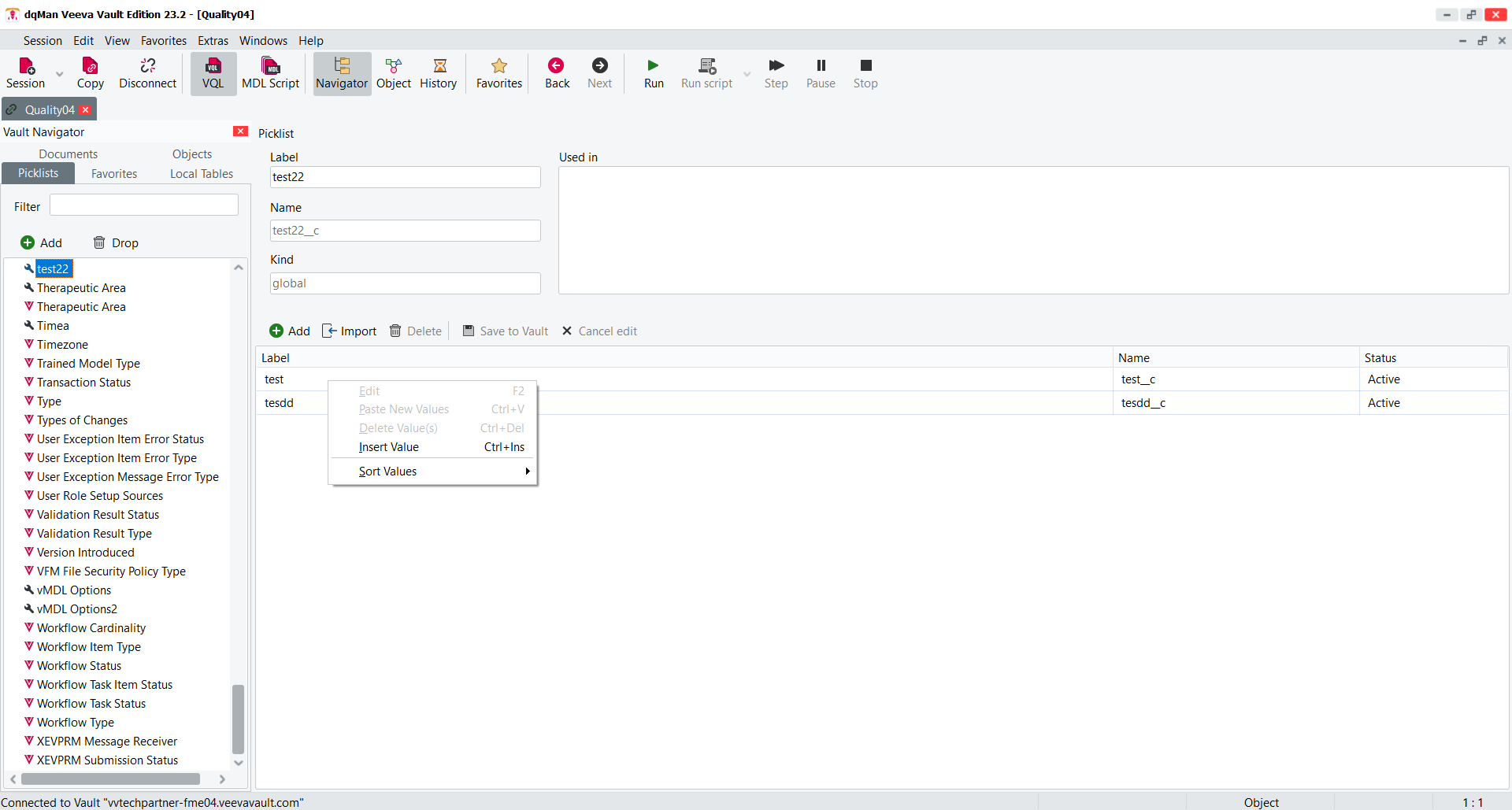The width and height of the screenshot is (1512, 810).
Task: Select the Picklists tab
Action: (39, 173)
